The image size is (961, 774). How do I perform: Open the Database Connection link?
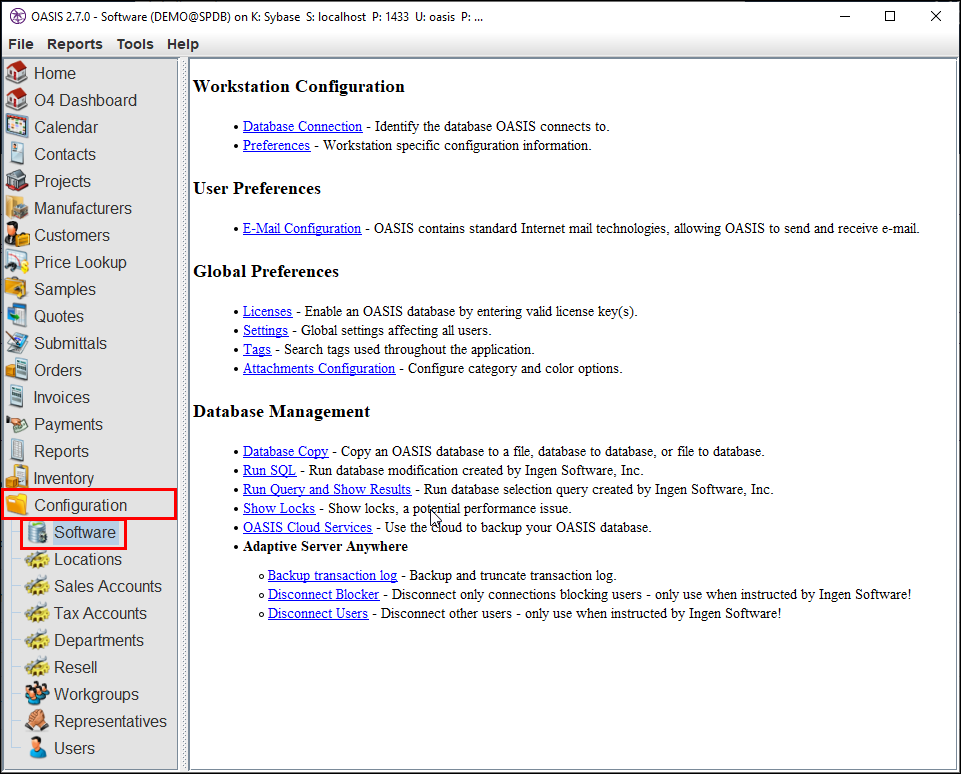[302, 126]
